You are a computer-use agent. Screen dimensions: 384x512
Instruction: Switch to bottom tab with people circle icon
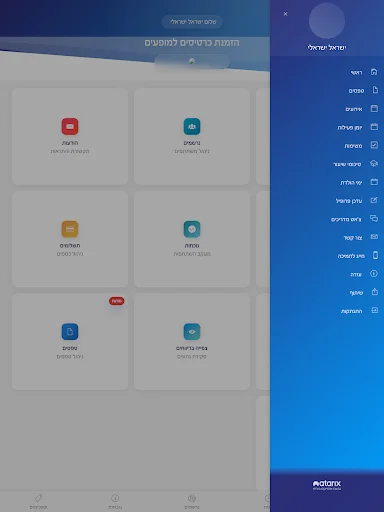(192, 501)
